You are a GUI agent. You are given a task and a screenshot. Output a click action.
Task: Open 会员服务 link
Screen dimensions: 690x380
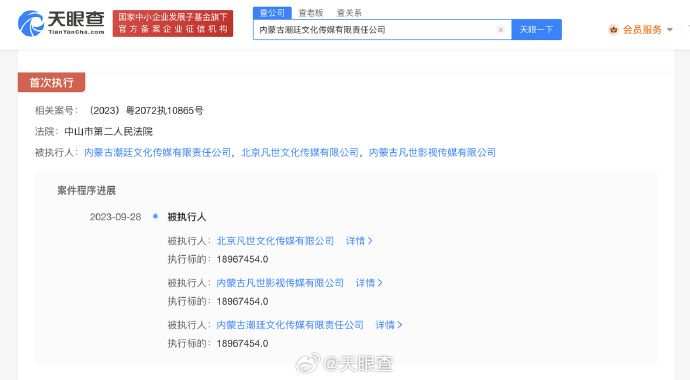(x=642, y=29)
